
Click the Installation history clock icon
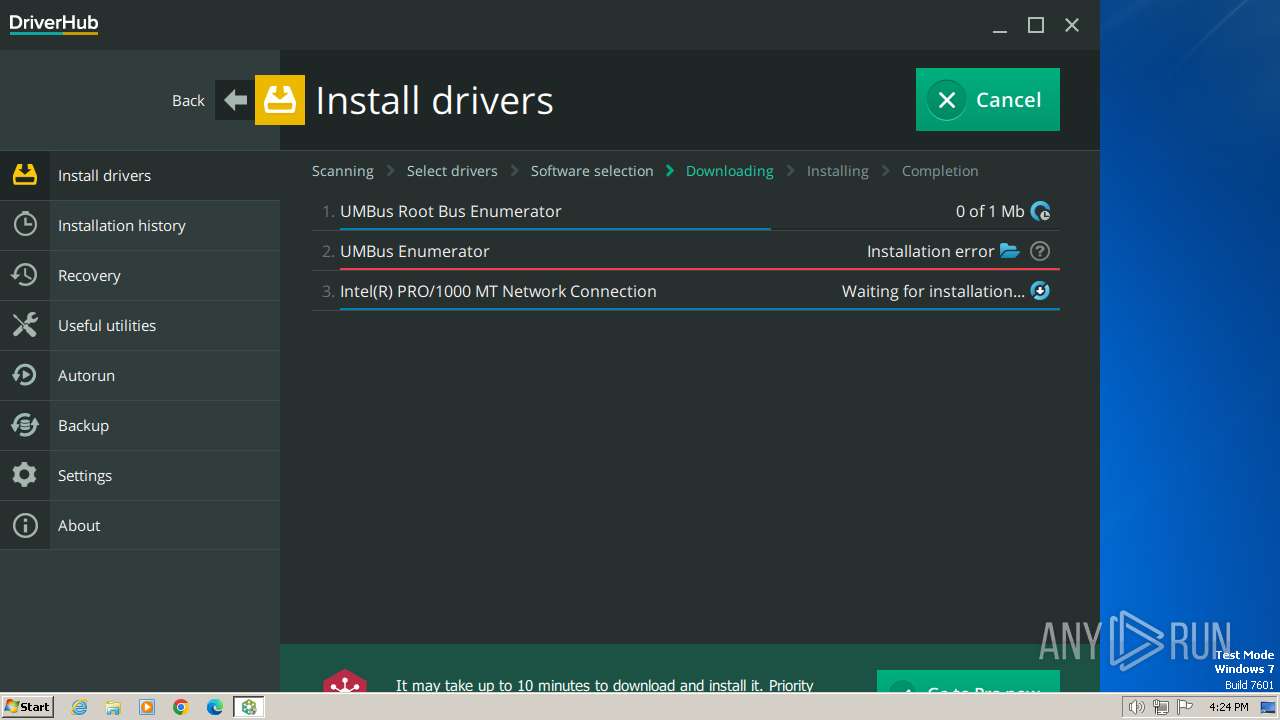pos(25,225)
